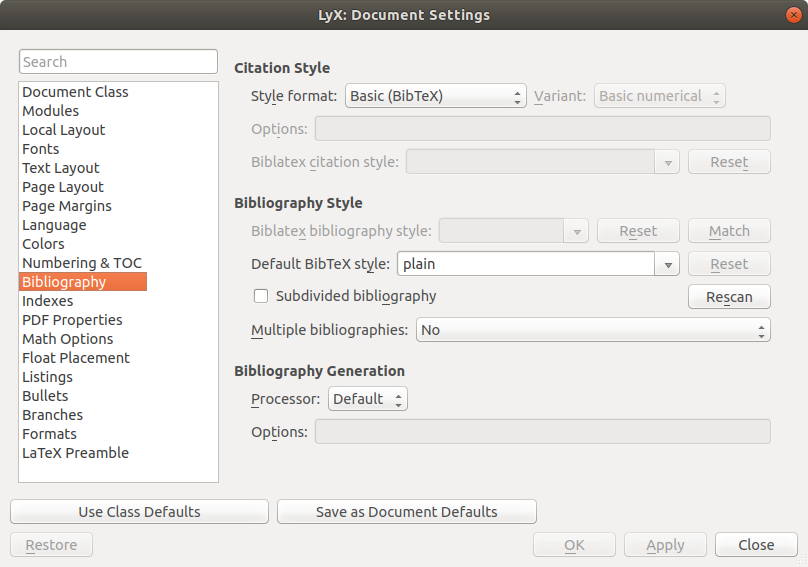Viewport: 808px width, 567px height.
Task: Click the Default BibTeX style text field
Action: (525, 264)
